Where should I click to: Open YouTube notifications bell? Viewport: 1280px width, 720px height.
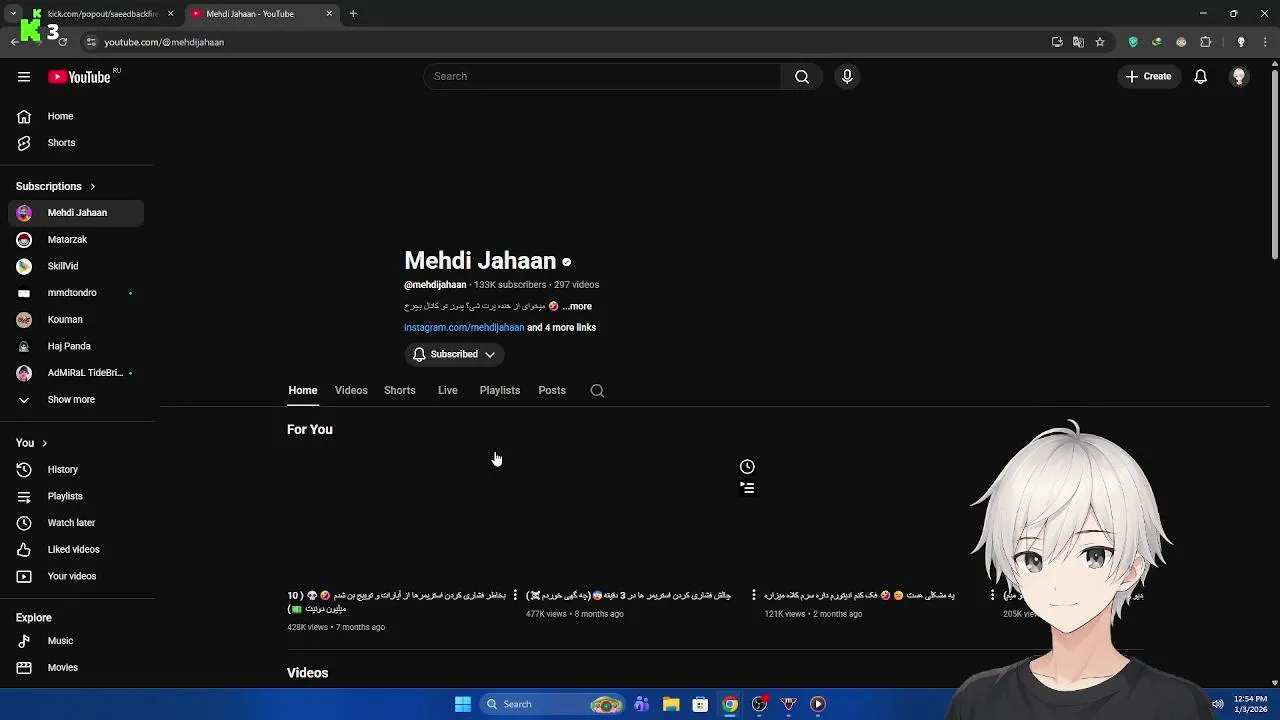1201,77
